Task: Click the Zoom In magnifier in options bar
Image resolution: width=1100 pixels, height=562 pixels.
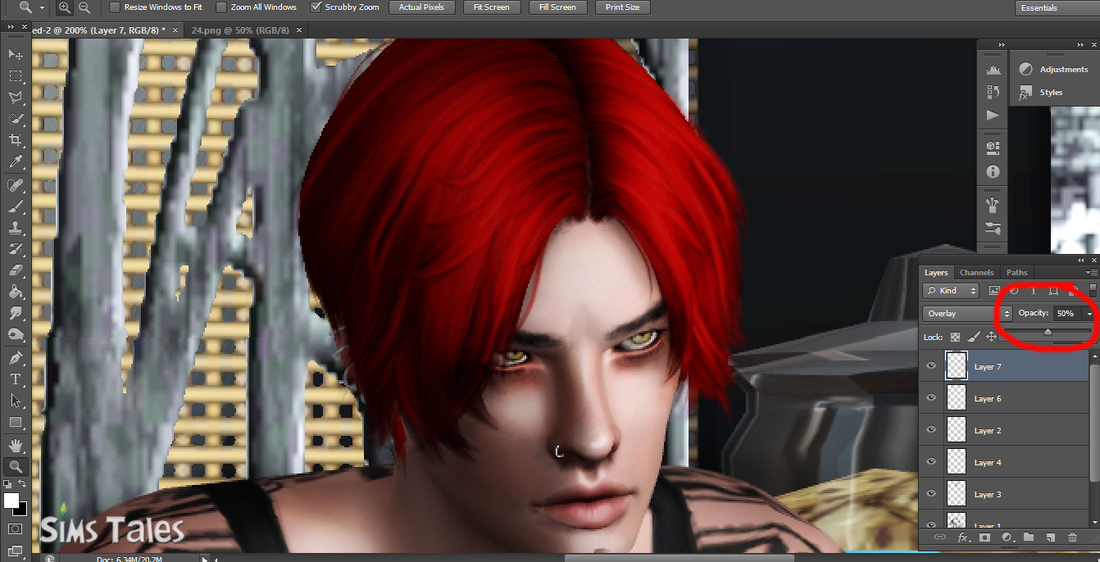Action: [64, 7]
